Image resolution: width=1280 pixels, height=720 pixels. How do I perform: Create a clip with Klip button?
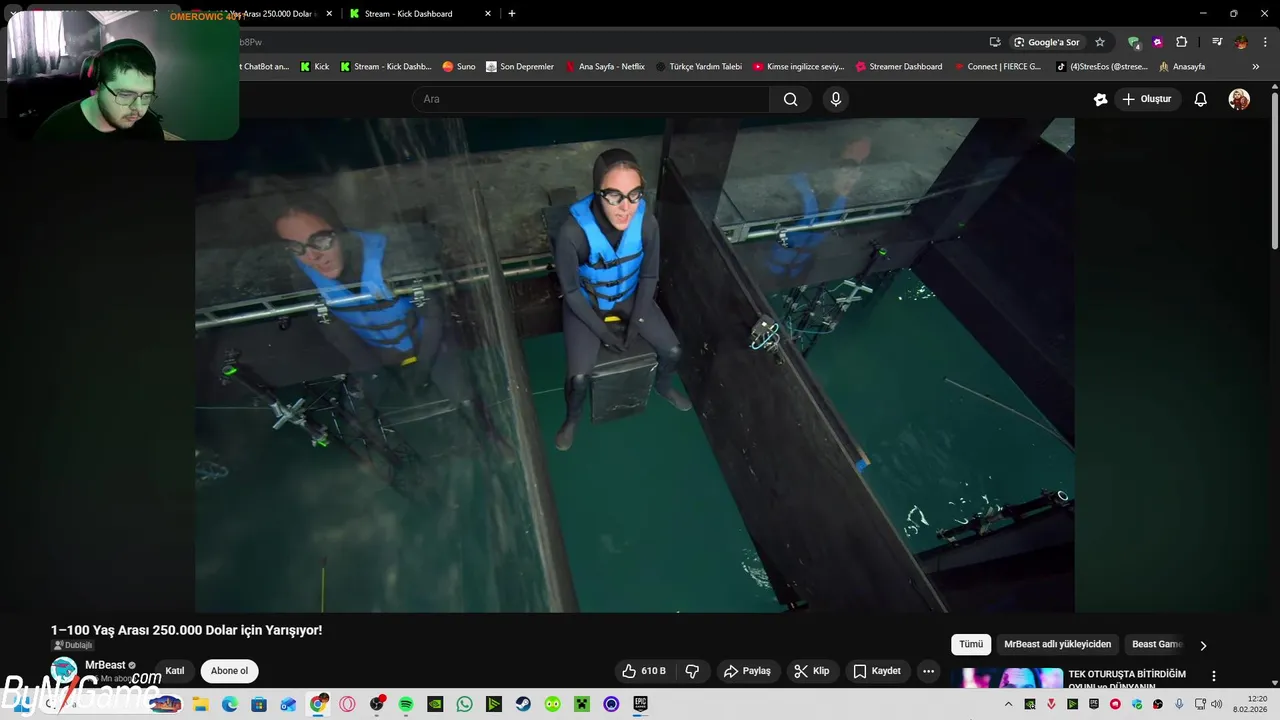[x=812, y=671]
